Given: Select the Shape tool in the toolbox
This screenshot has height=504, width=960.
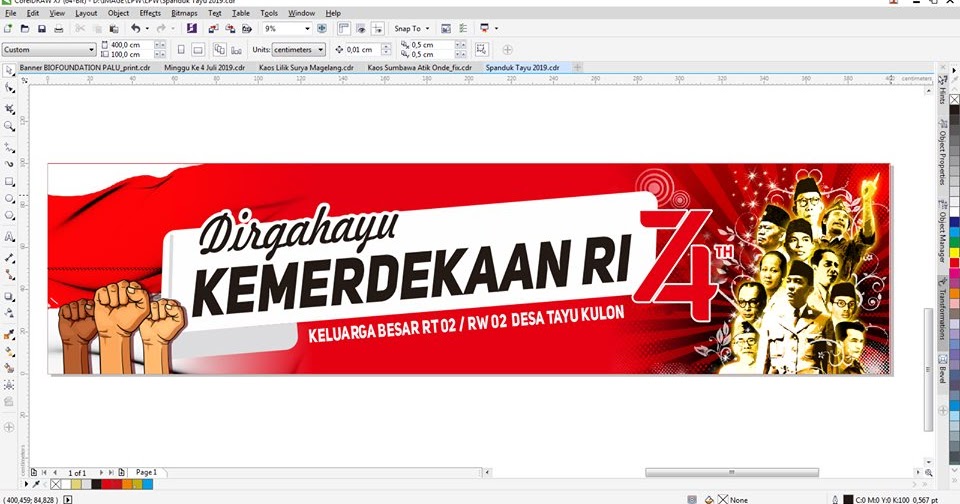Looking at the screenshot, I should (x=9, y=89).
